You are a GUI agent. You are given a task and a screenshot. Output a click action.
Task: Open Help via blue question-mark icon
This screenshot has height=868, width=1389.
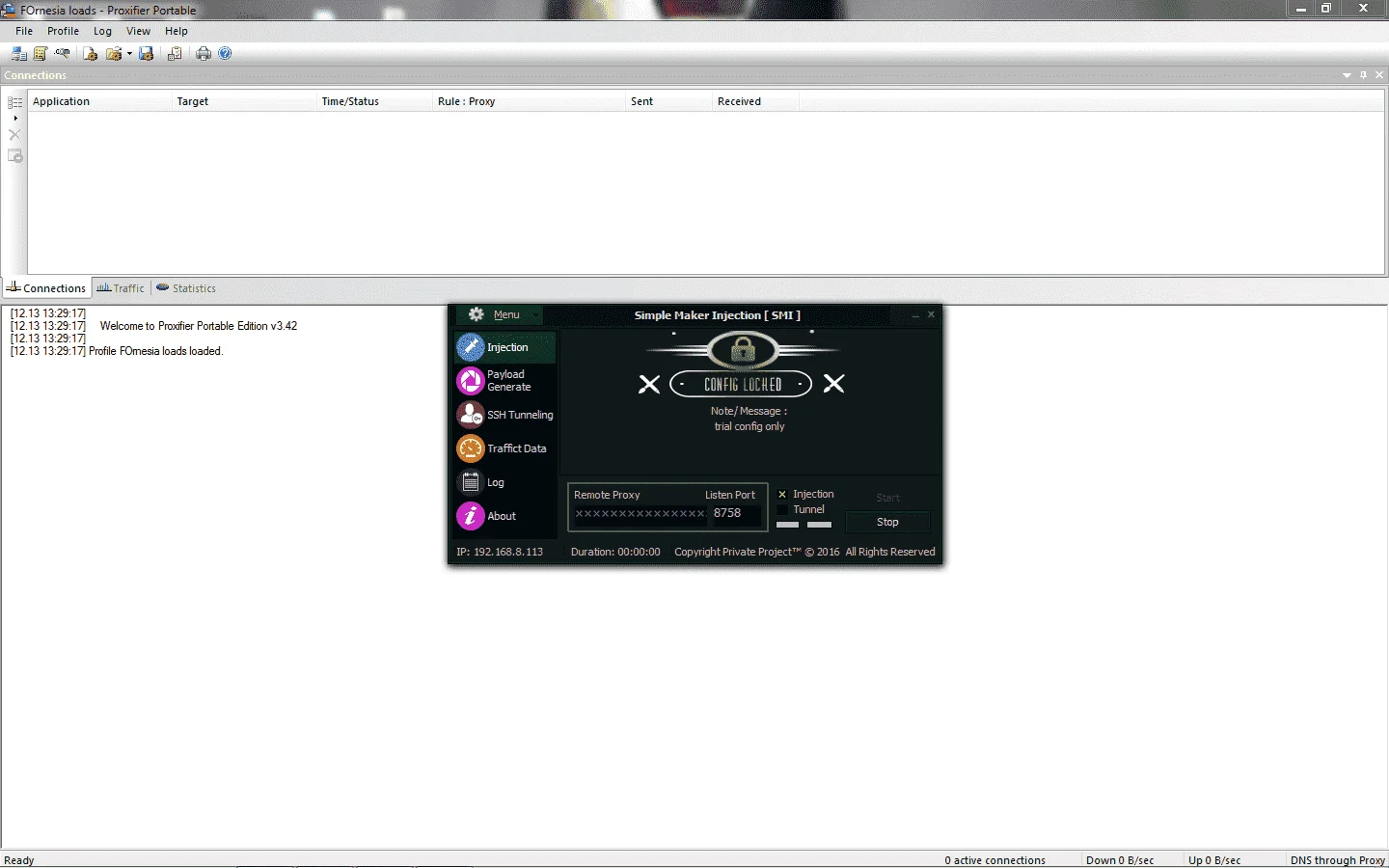click(x=225, y=54)
